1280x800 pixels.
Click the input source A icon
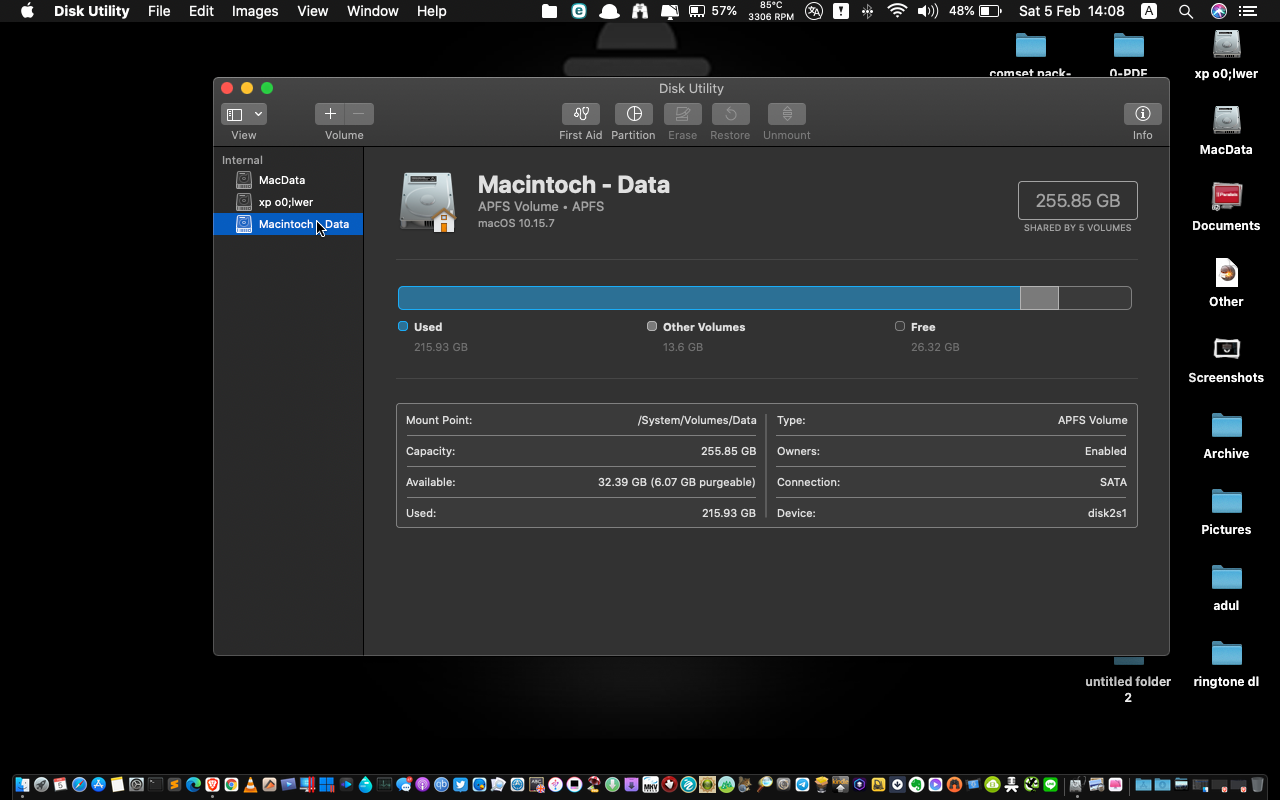click(x=1149, y=11)
